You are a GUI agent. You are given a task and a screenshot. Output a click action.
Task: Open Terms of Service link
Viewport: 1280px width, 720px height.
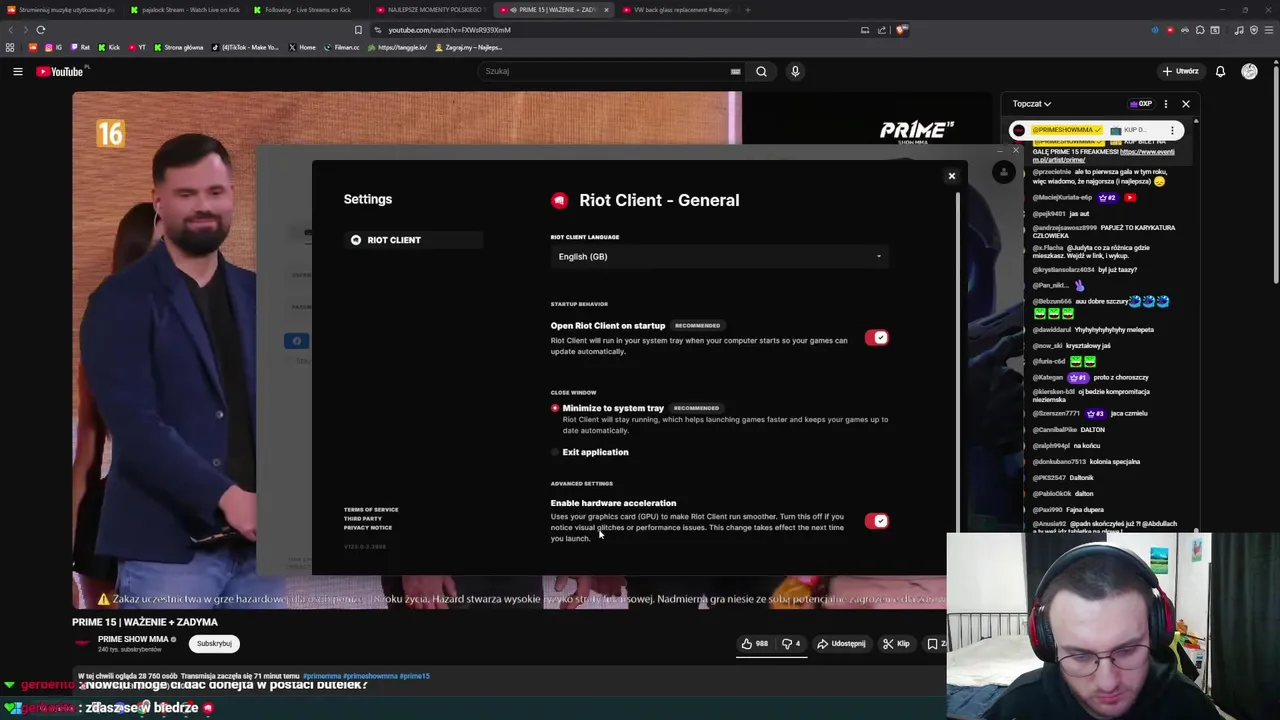(371, 510)
